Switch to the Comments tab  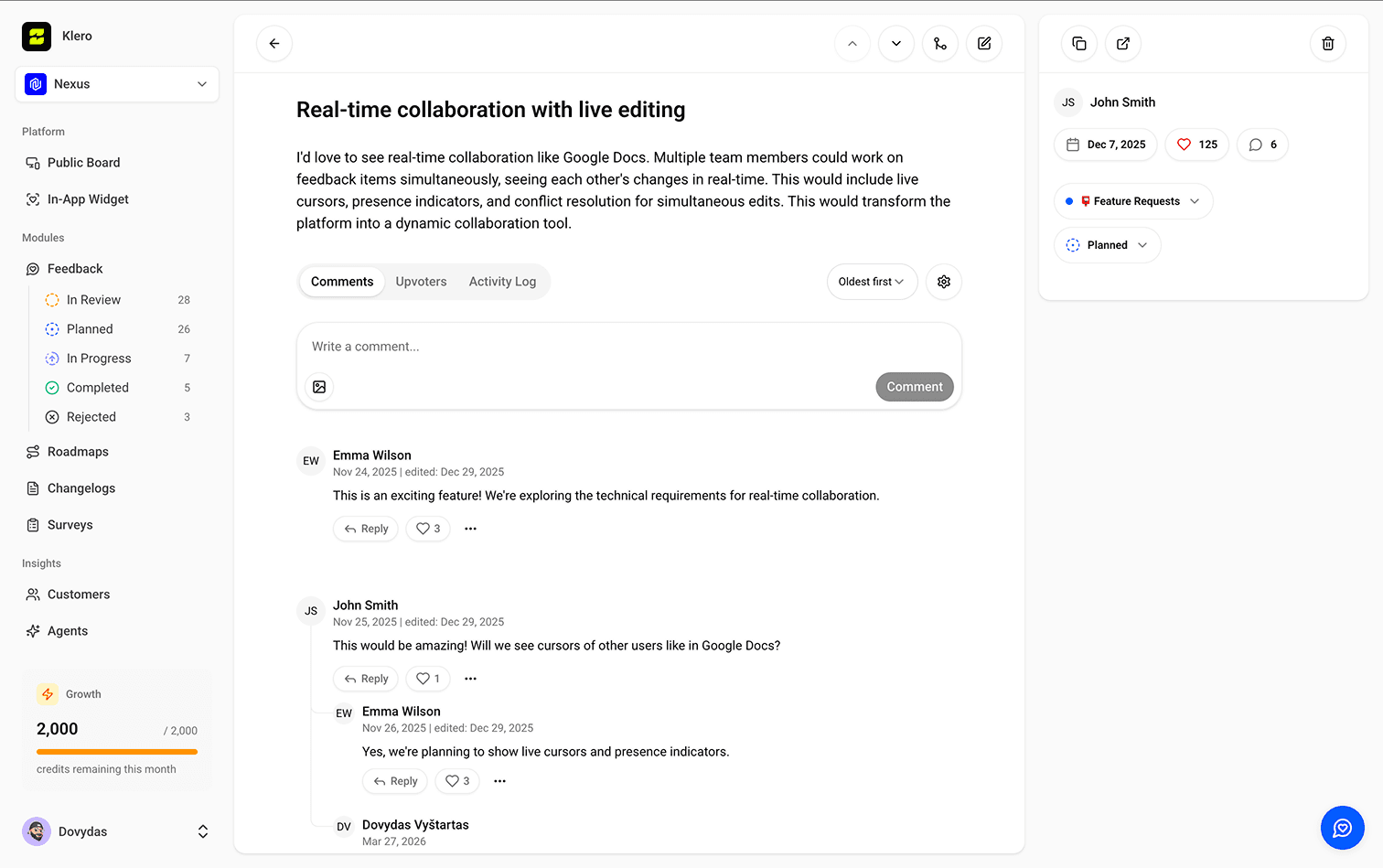(x=342, y=282)
